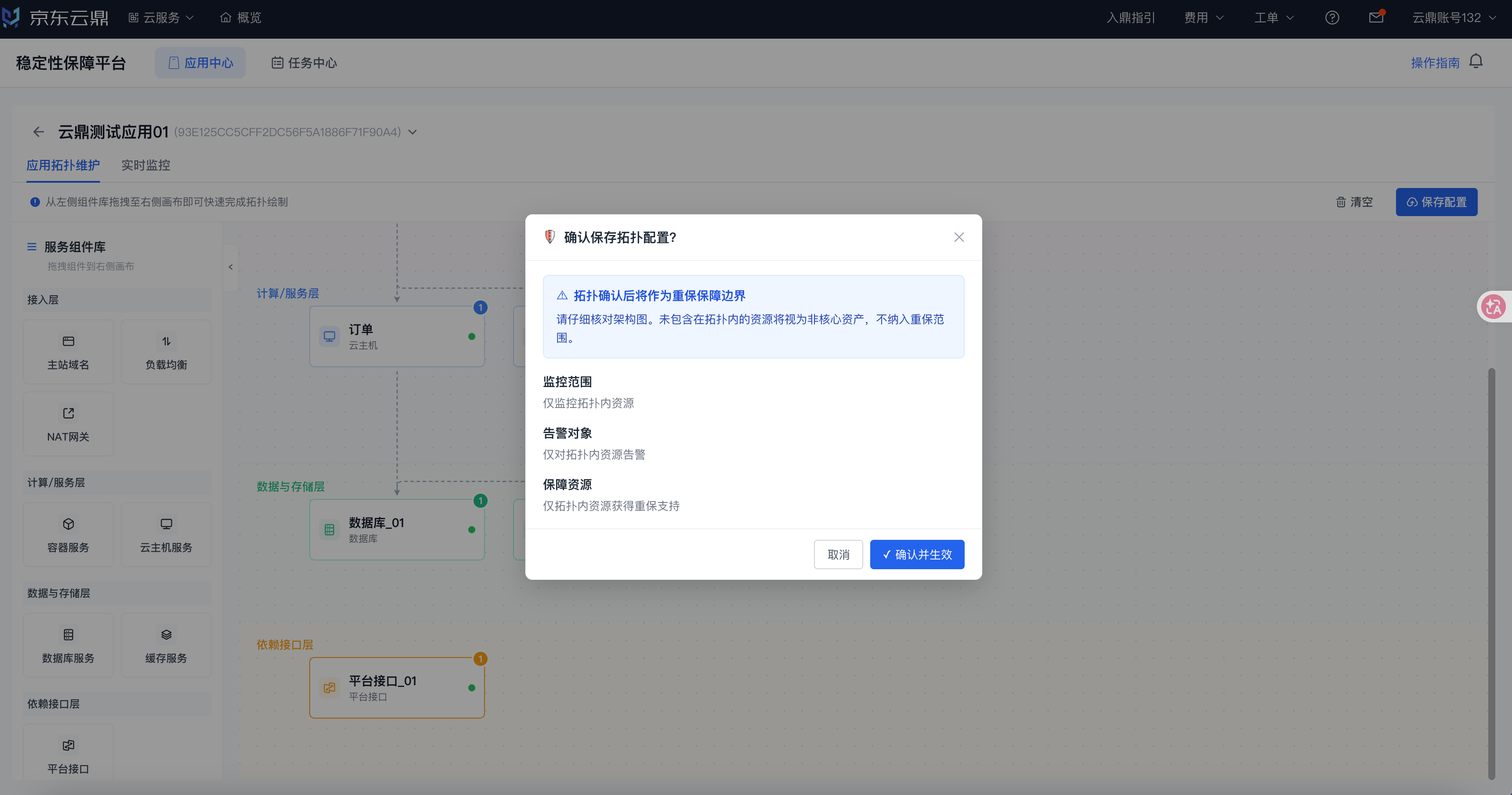Click the 清空 clear button
Image resolution: width=1512 pixels, height=795 pixels.
pos(1354,202)
